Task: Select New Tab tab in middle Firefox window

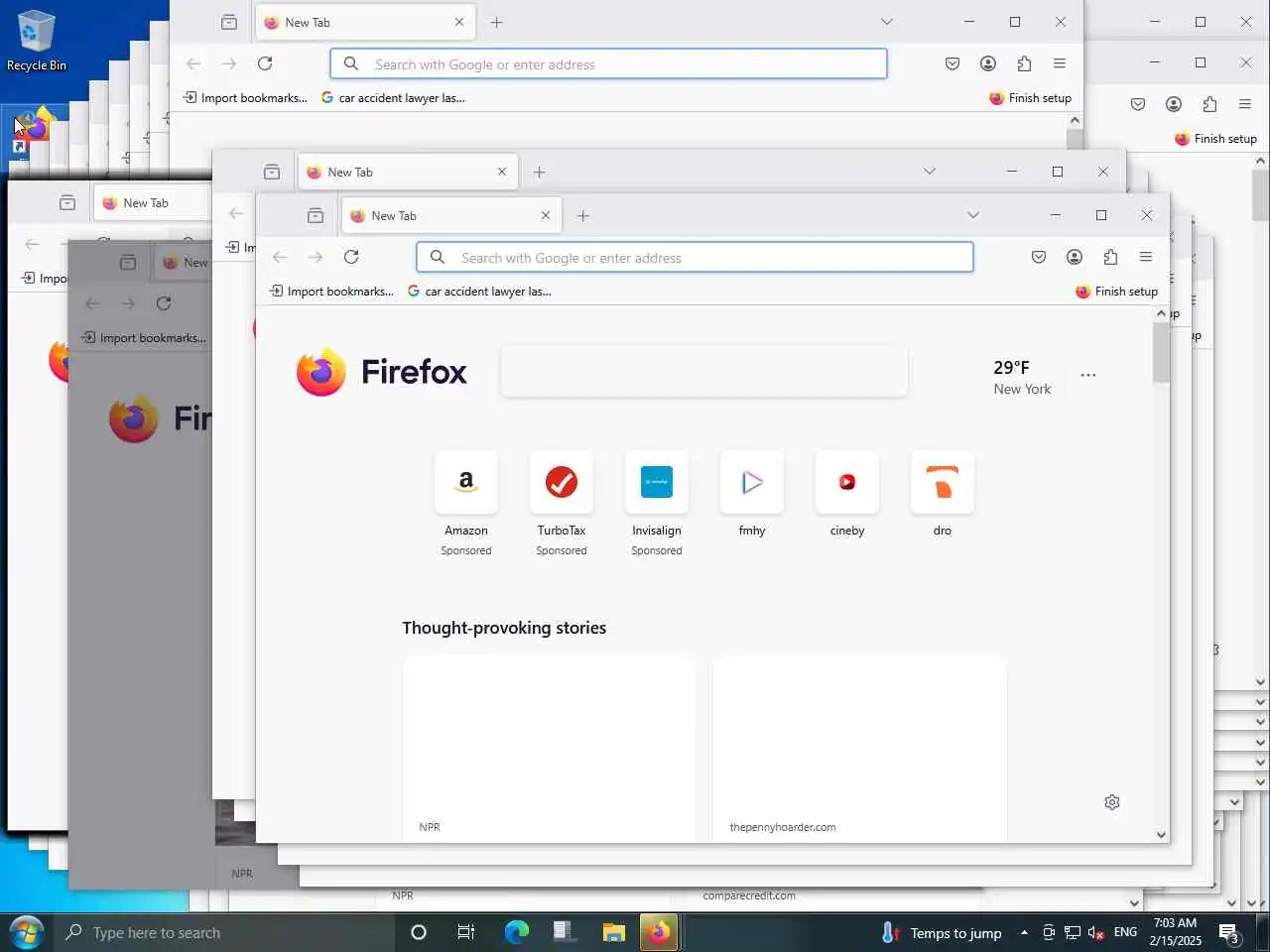Action: [408, 172]
